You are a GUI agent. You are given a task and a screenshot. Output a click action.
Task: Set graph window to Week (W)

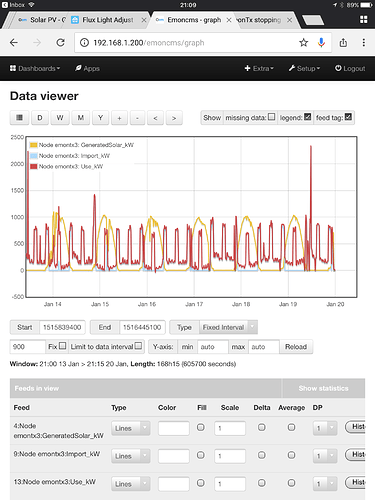60,118
